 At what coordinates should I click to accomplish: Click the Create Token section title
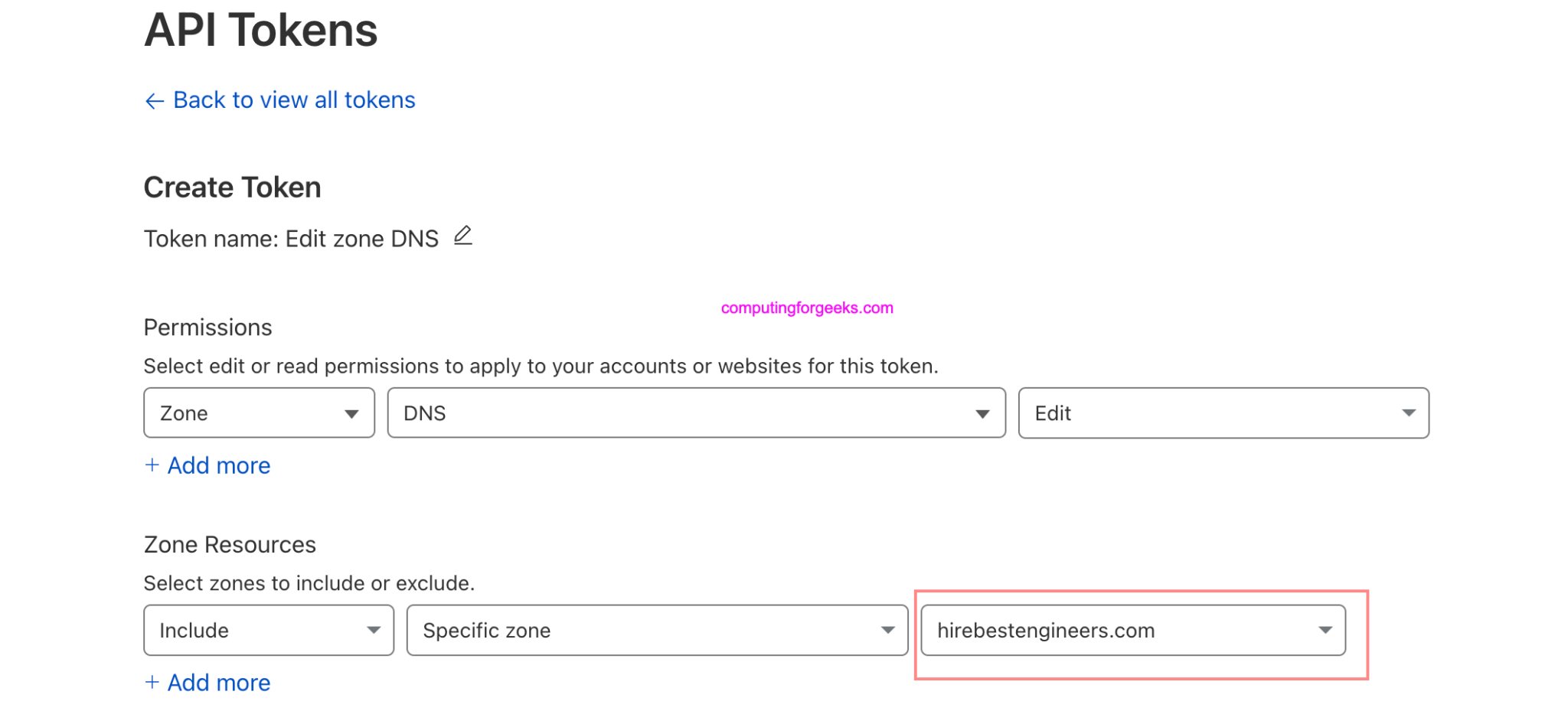[x=232, y=186]
